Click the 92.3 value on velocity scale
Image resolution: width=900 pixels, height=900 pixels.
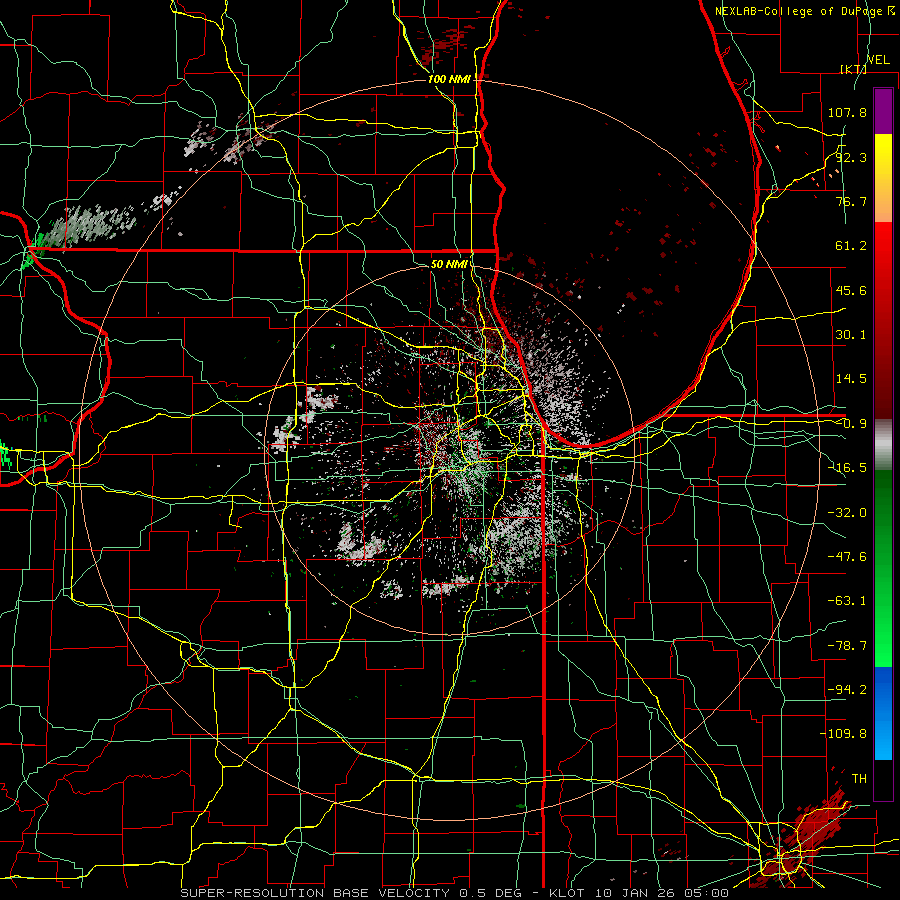pos(851,157)
